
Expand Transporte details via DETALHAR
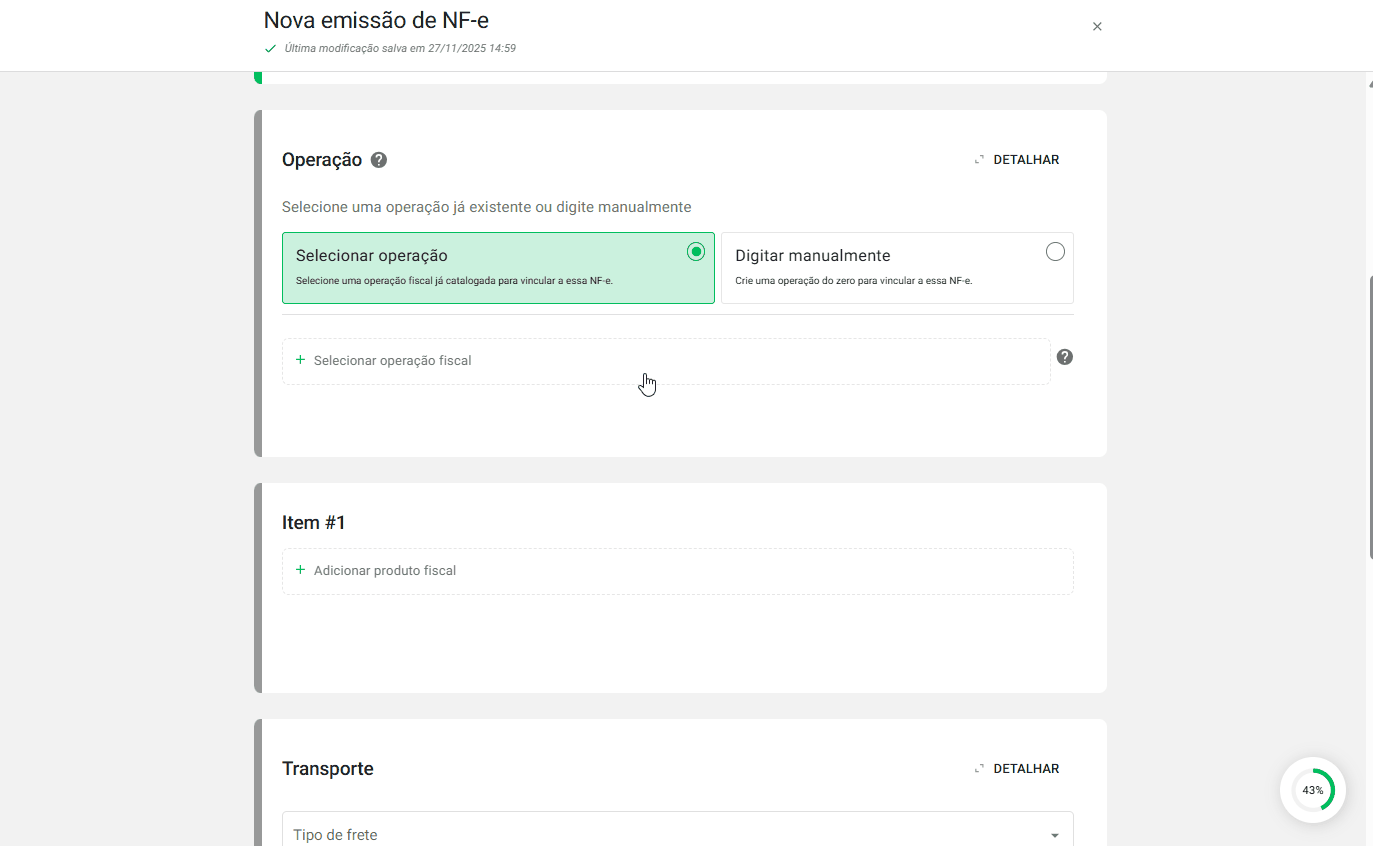point(1025,767)
